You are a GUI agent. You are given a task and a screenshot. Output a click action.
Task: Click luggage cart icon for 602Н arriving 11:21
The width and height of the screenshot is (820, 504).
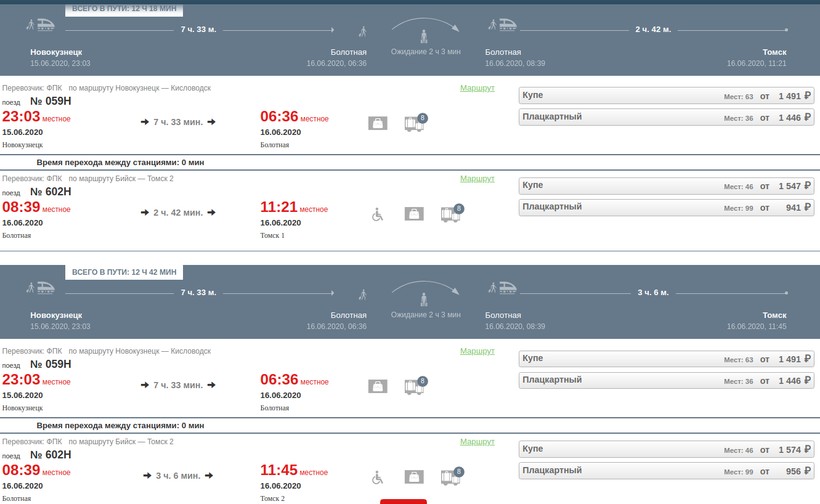pos(451,213)
